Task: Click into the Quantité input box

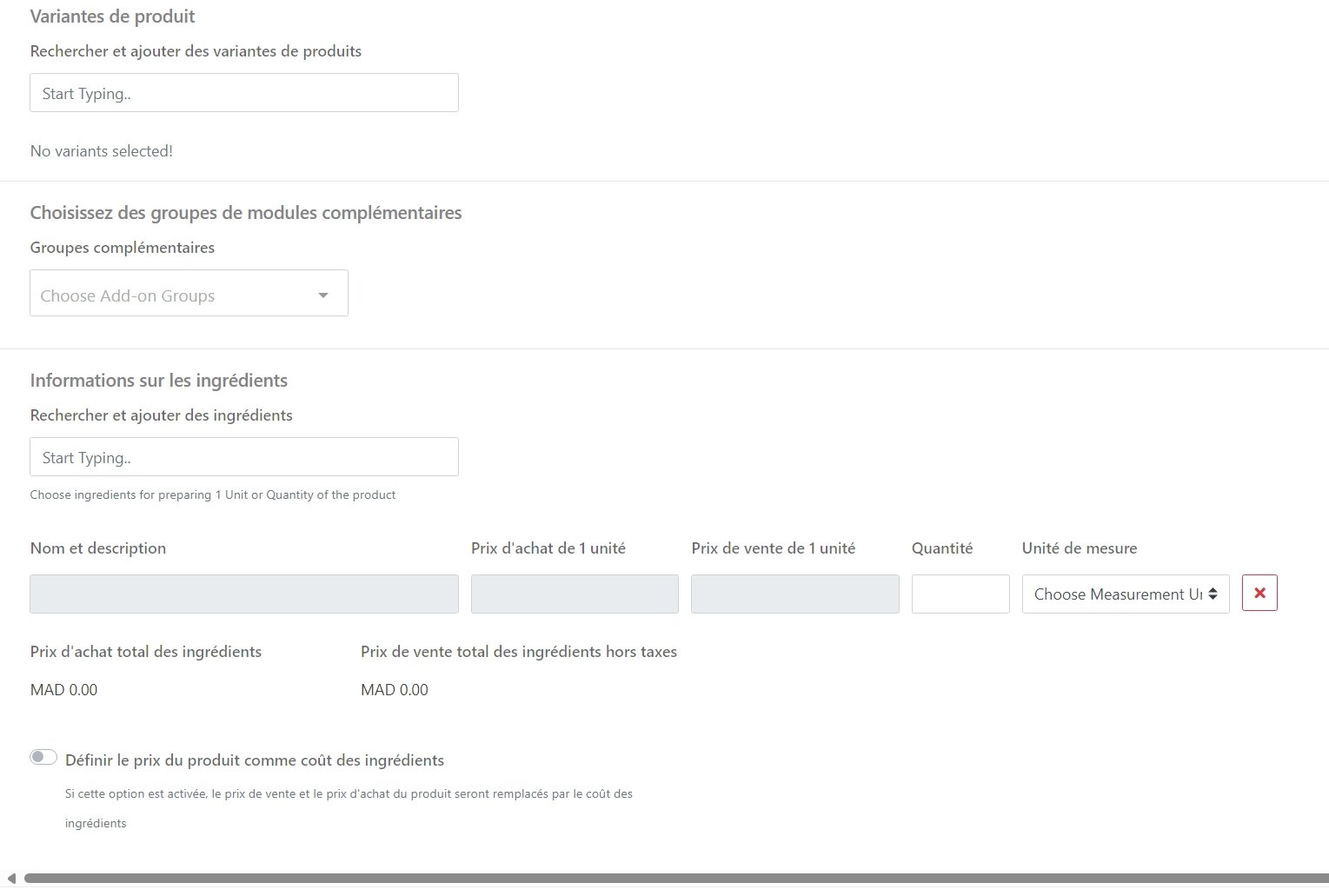Action: tap(960, 594)
